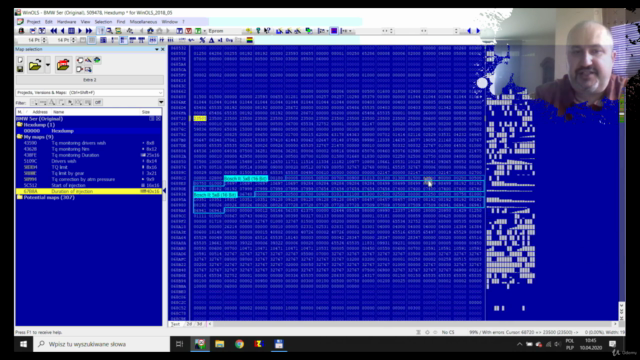Click the save floppy disk icon
Image resolution: width=640 pixels, height=360 pixels.
pyautogui.click(x=20, y=69)
